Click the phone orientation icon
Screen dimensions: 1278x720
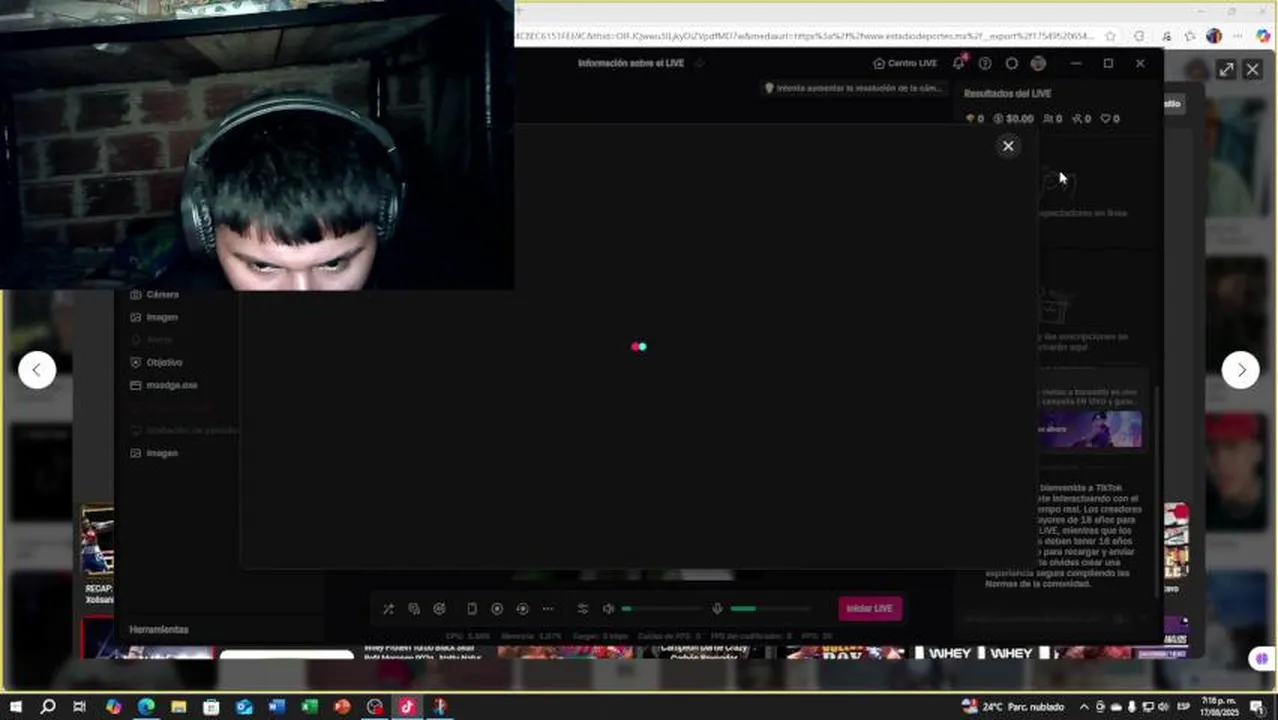tap(471, 608)
